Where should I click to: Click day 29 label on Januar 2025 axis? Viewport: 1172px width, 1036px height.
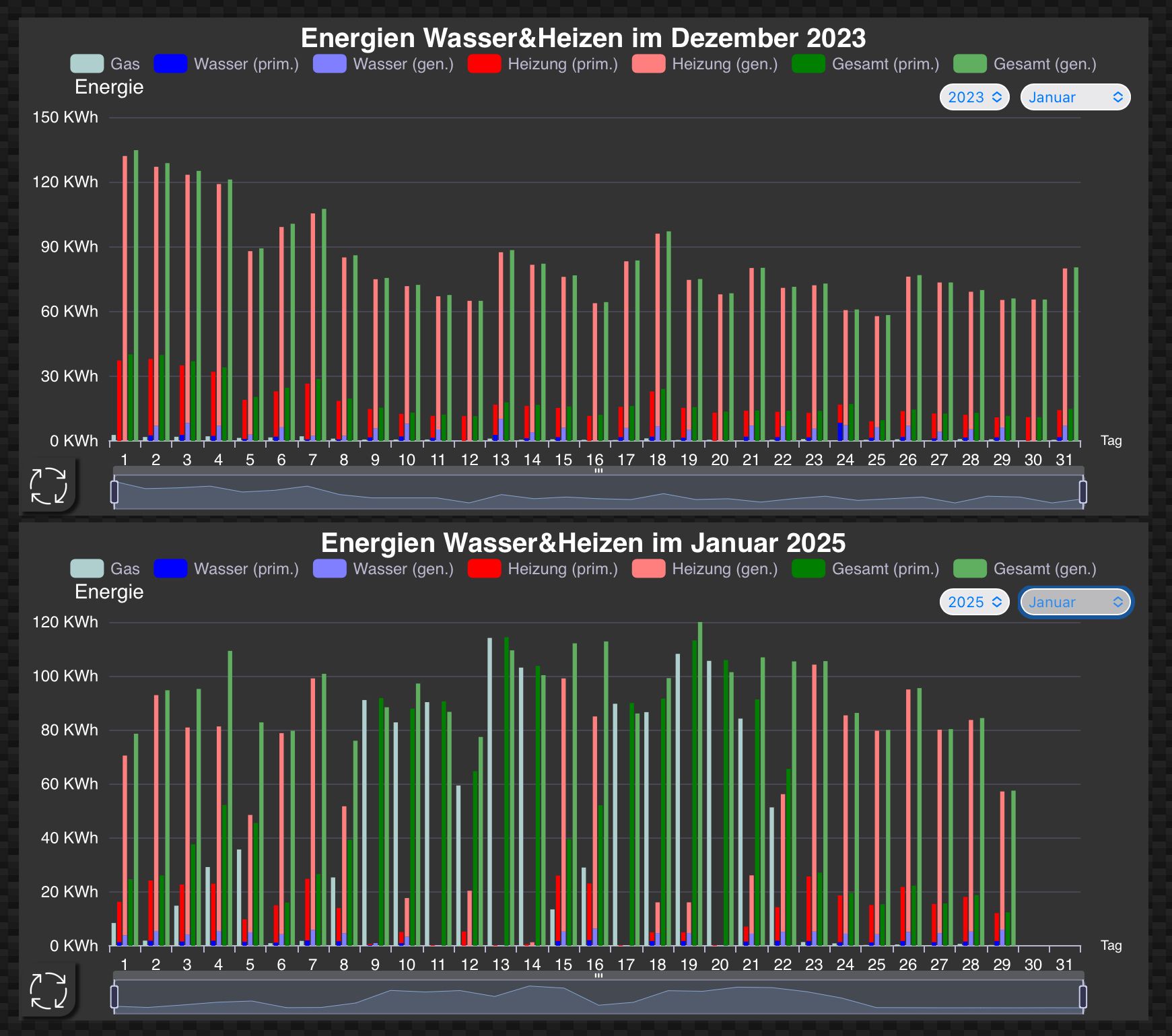coord(1002,965)
